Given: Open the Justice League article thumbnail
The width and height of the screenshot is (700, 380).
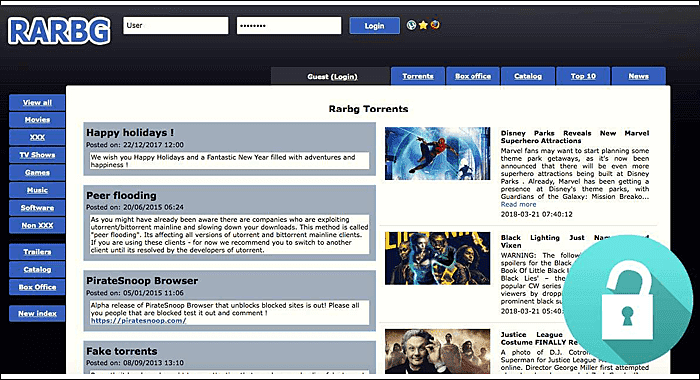Looking at the screenshot, I should tap(438, 352).
